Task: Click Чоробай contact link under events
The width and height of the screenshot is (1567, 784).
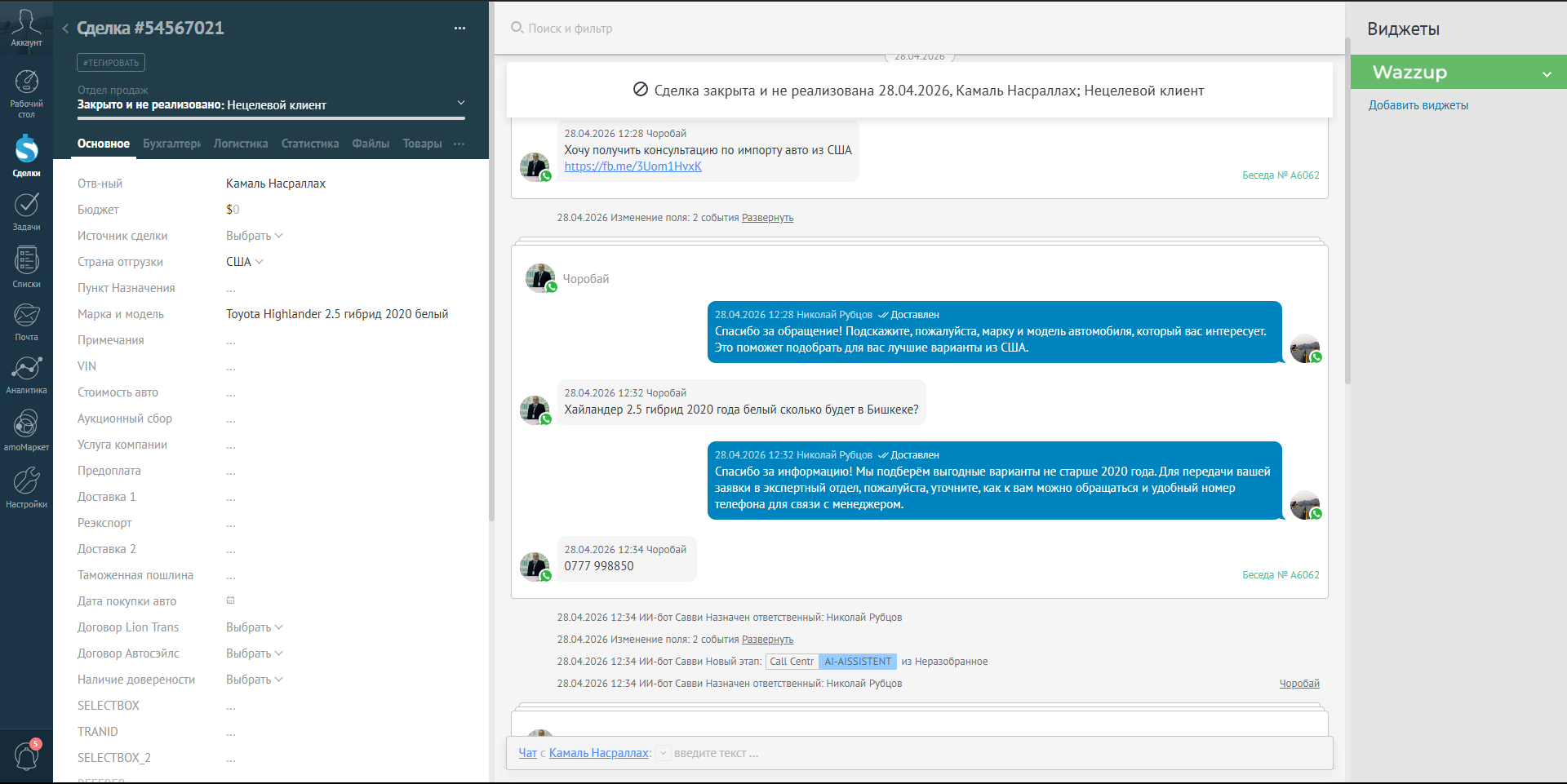Action: [x=1299, y=684]
